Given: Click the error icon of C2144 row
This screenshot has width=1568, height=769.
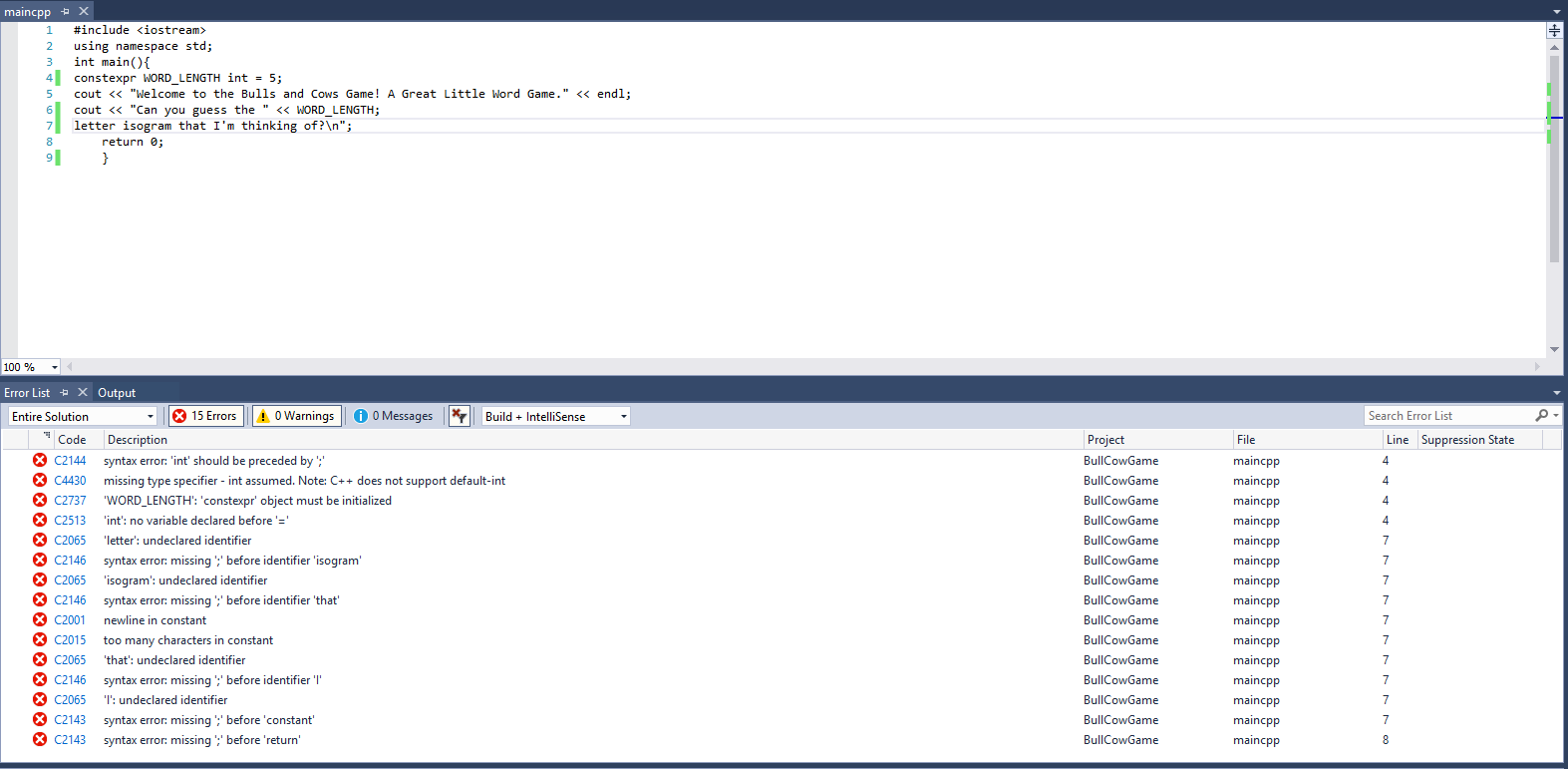Looking at the screenshot, I should 40,460.
